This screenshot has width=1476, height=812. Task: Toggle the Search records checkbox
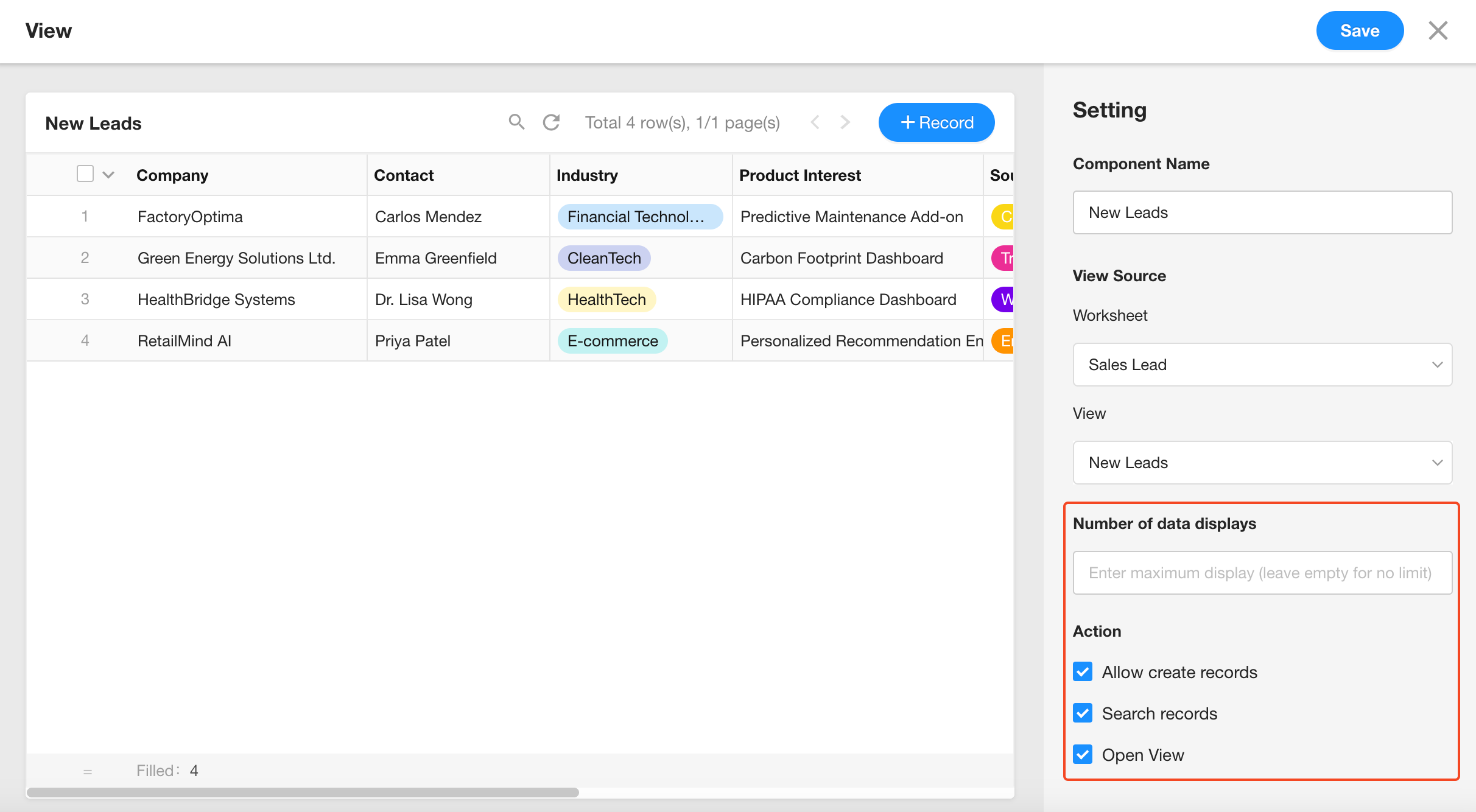(x=1083, y=713)
